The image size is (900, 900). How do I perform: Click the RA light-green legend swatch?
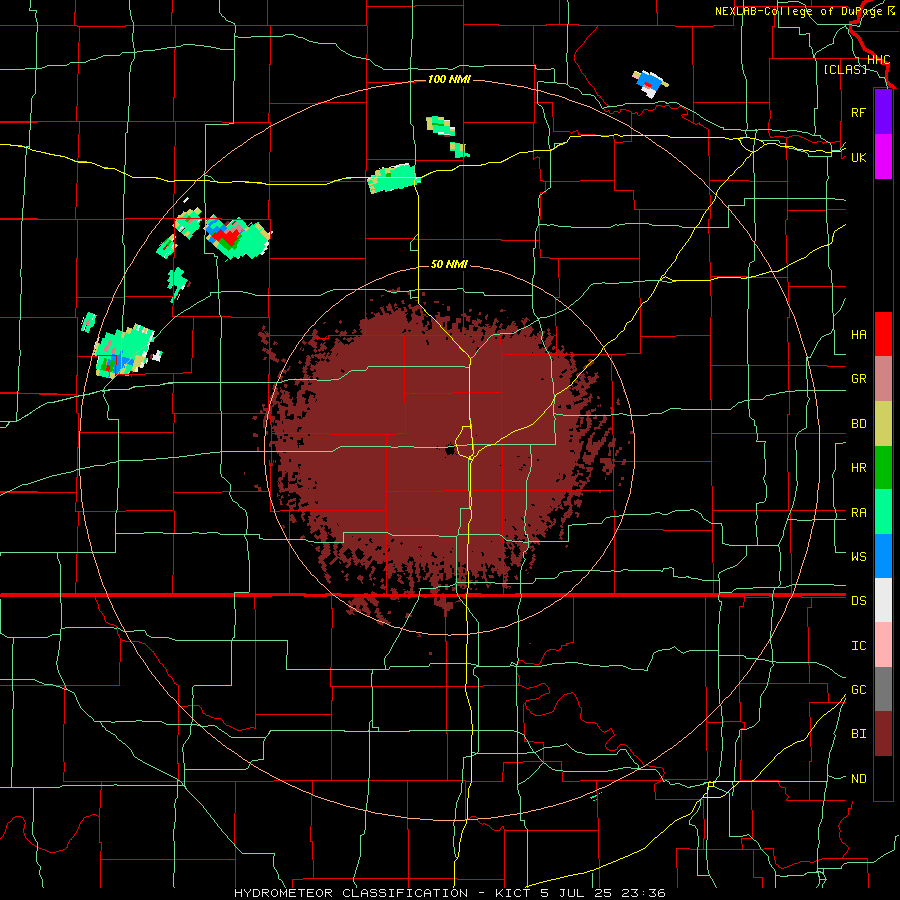pyautogui.click(x=883, y=512)
